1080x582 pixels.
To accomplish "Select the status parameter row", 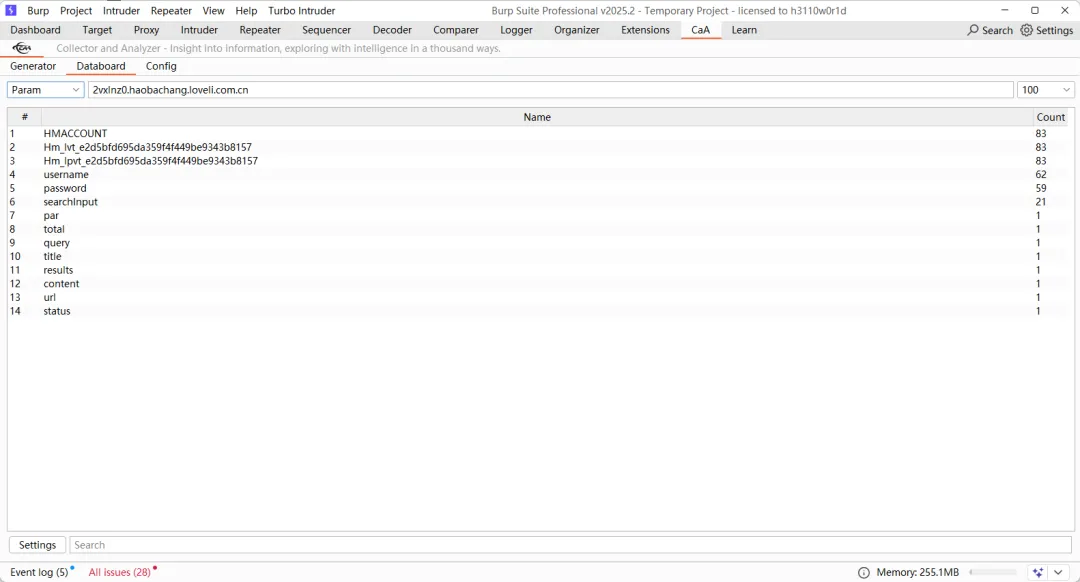I will pos(538,311).
